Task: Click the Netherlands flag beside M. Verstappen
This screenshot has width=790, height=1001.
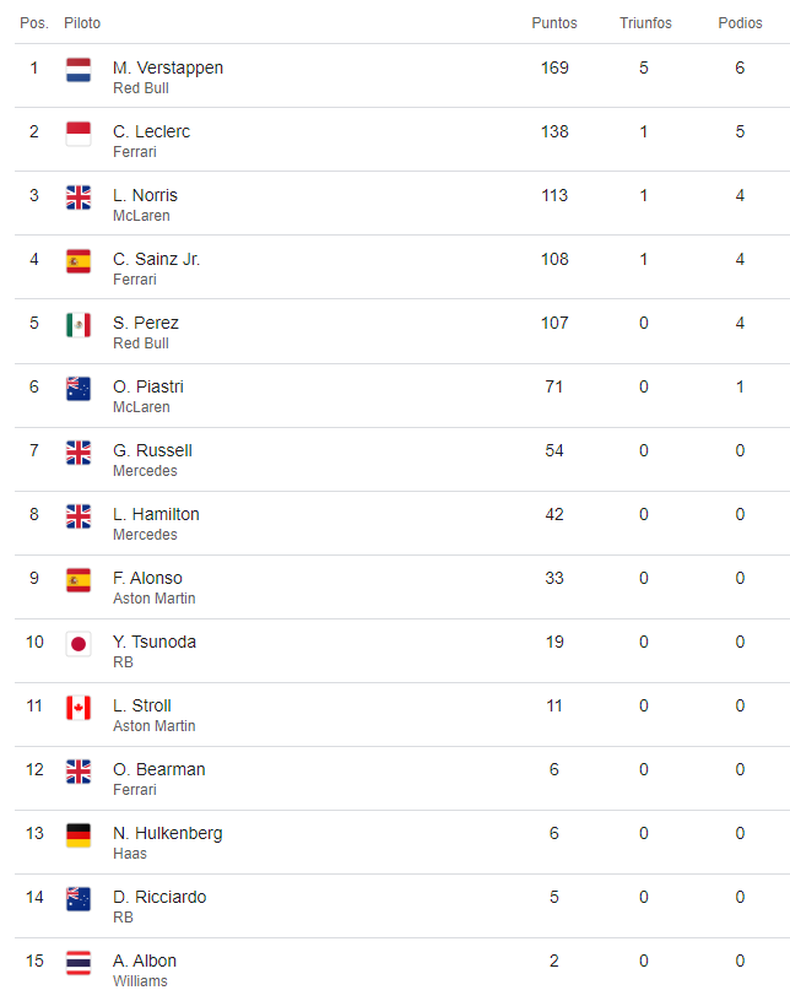Action: pyautogui.click(x=78, y=70)
